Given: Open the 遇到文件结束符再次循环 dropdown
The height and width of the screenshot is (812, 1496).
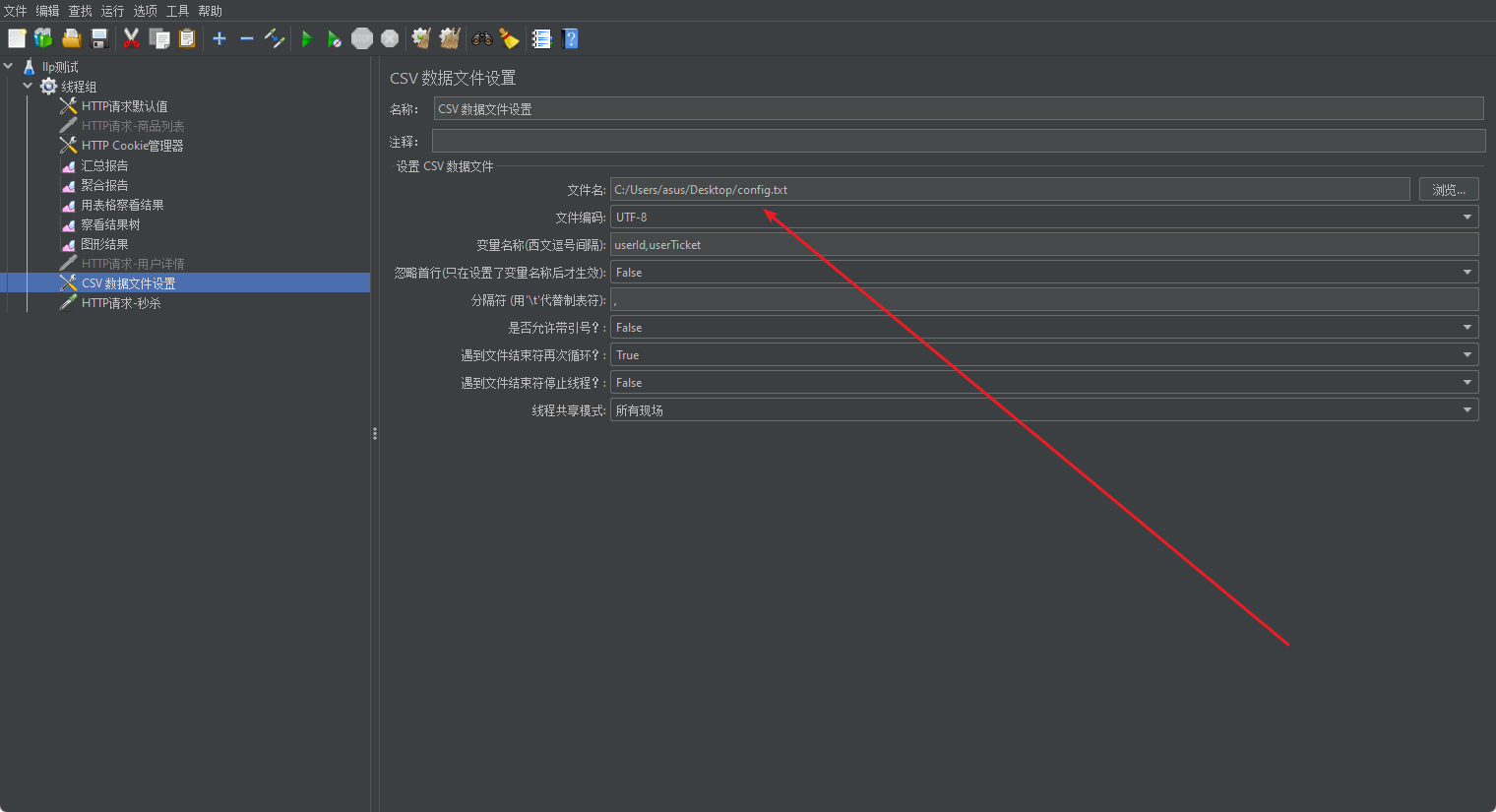Looking at the screenshot, I should click(1044, 355).
